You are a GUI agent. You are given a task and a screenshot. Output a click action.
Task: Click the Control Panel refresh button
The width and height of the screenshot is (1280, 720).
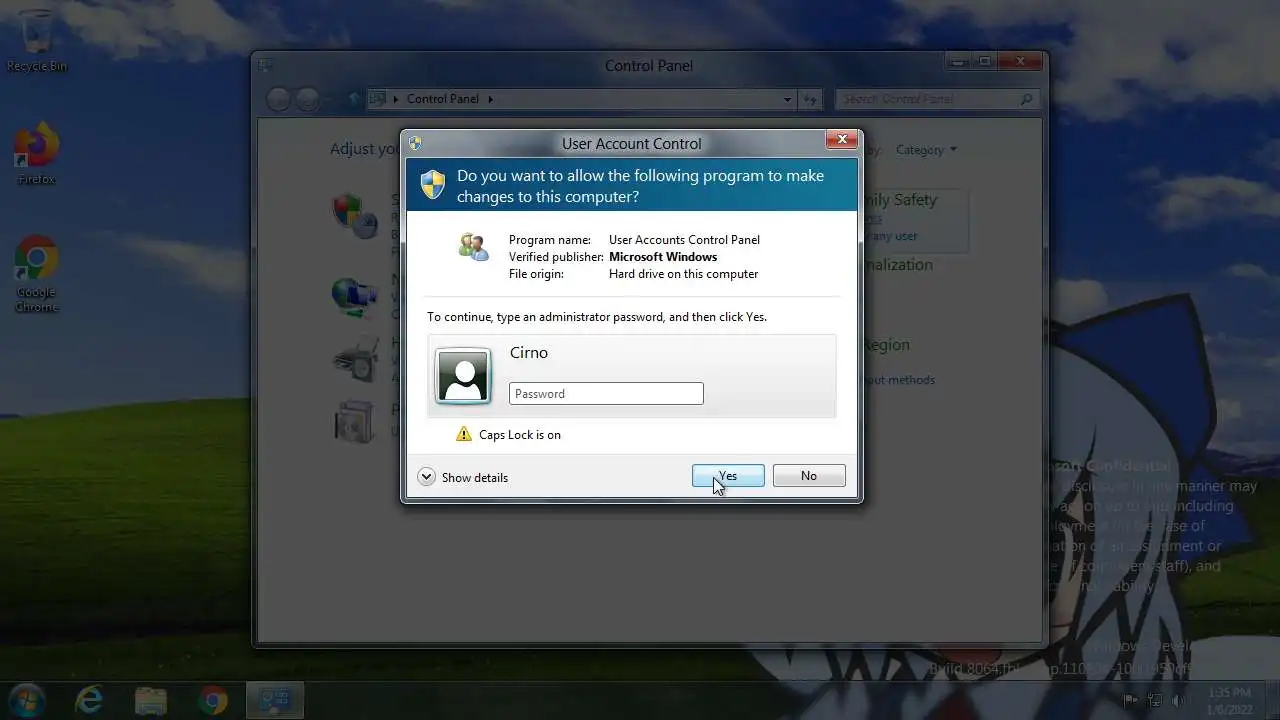pos(810,99)
